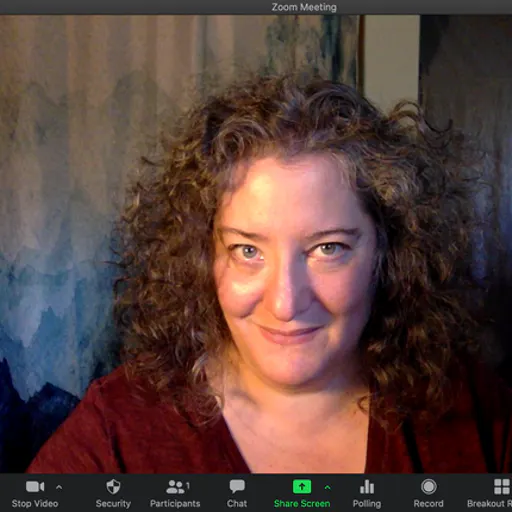This screenshot has width=512, height=512.
Task: Select the Participants text label
Action: 175,503
